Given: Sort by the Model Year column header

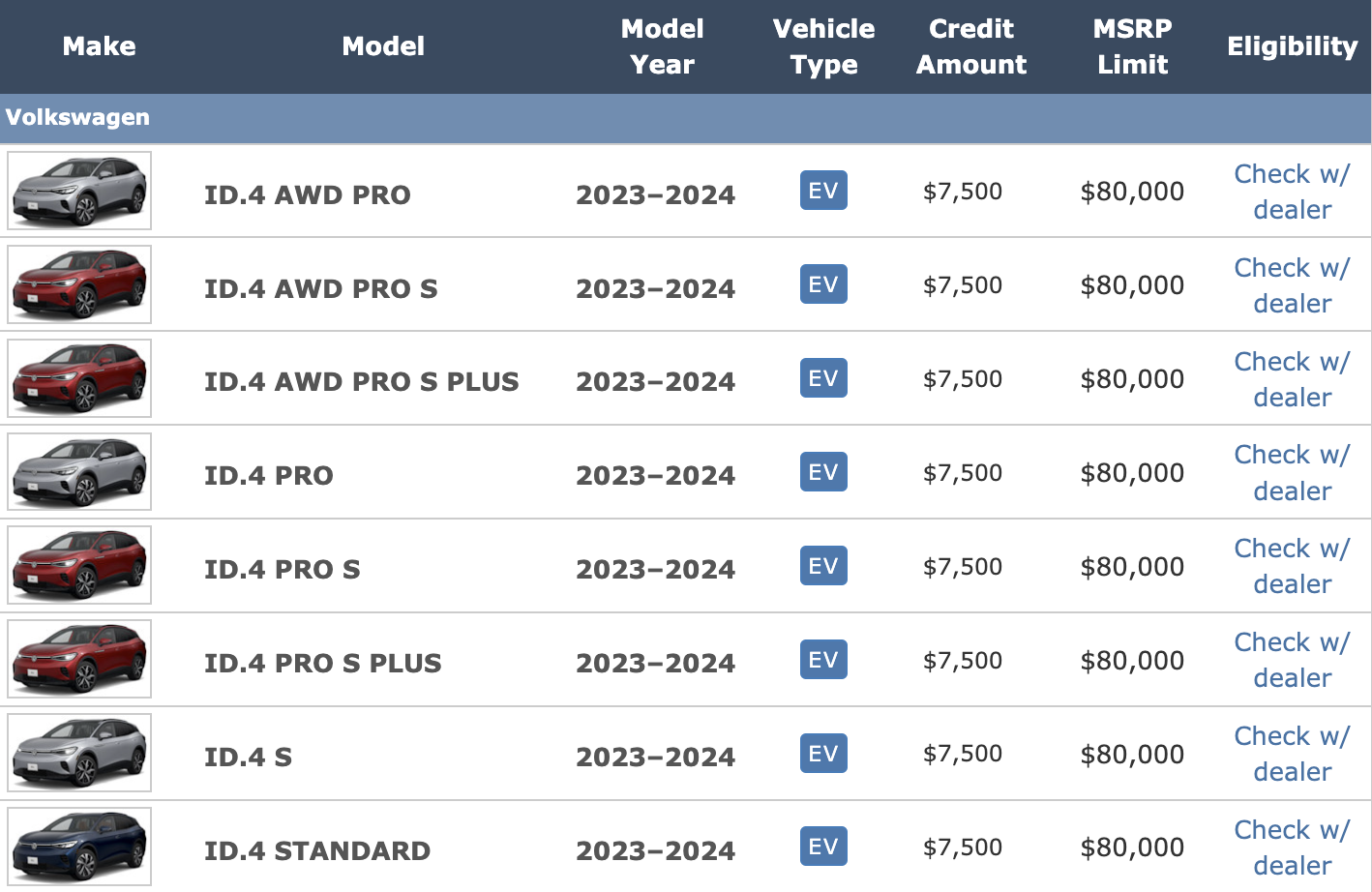Looking at the screenshot, I should [662, 46].
